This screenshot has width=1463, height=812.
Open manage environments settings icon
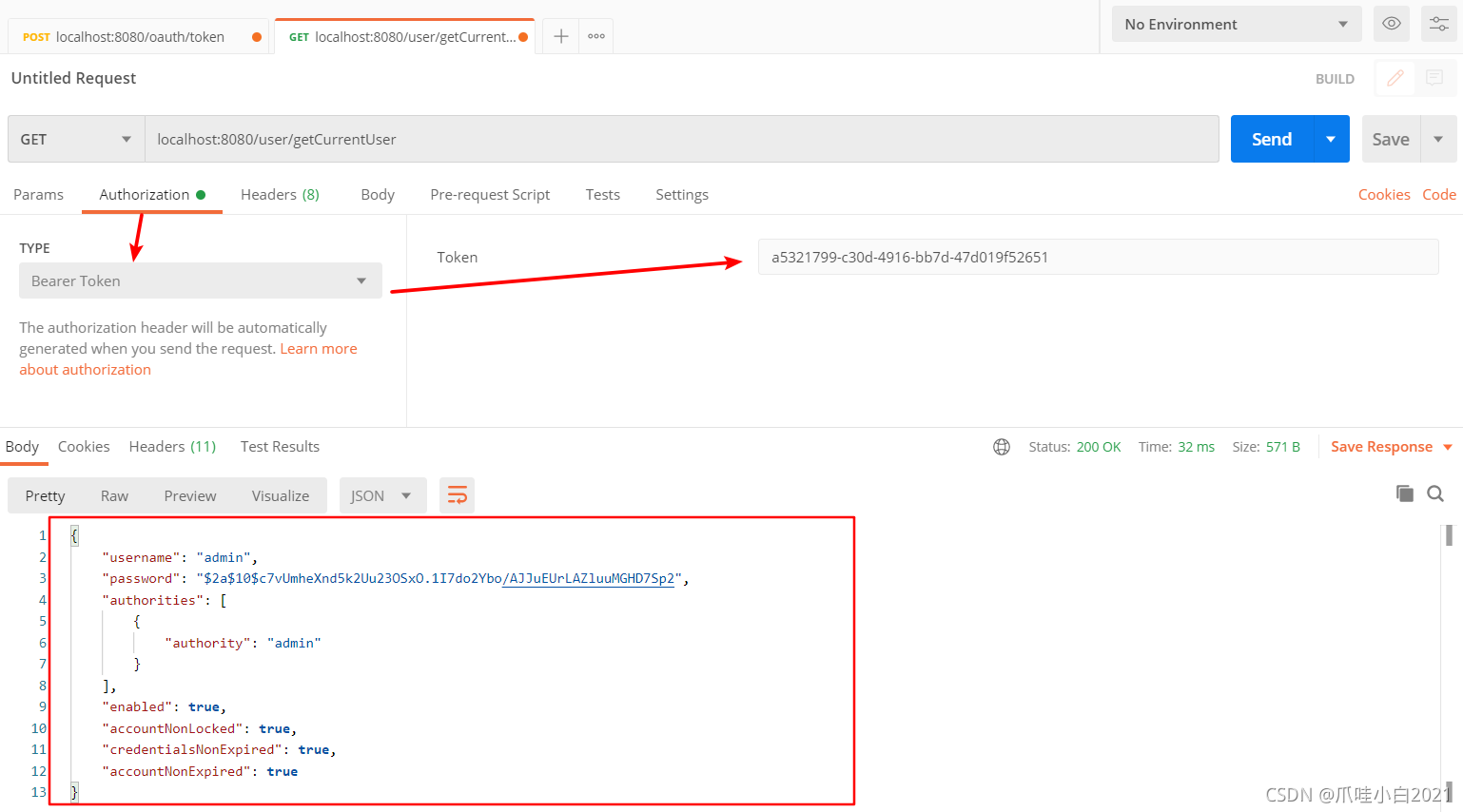tap(1438, 24)
